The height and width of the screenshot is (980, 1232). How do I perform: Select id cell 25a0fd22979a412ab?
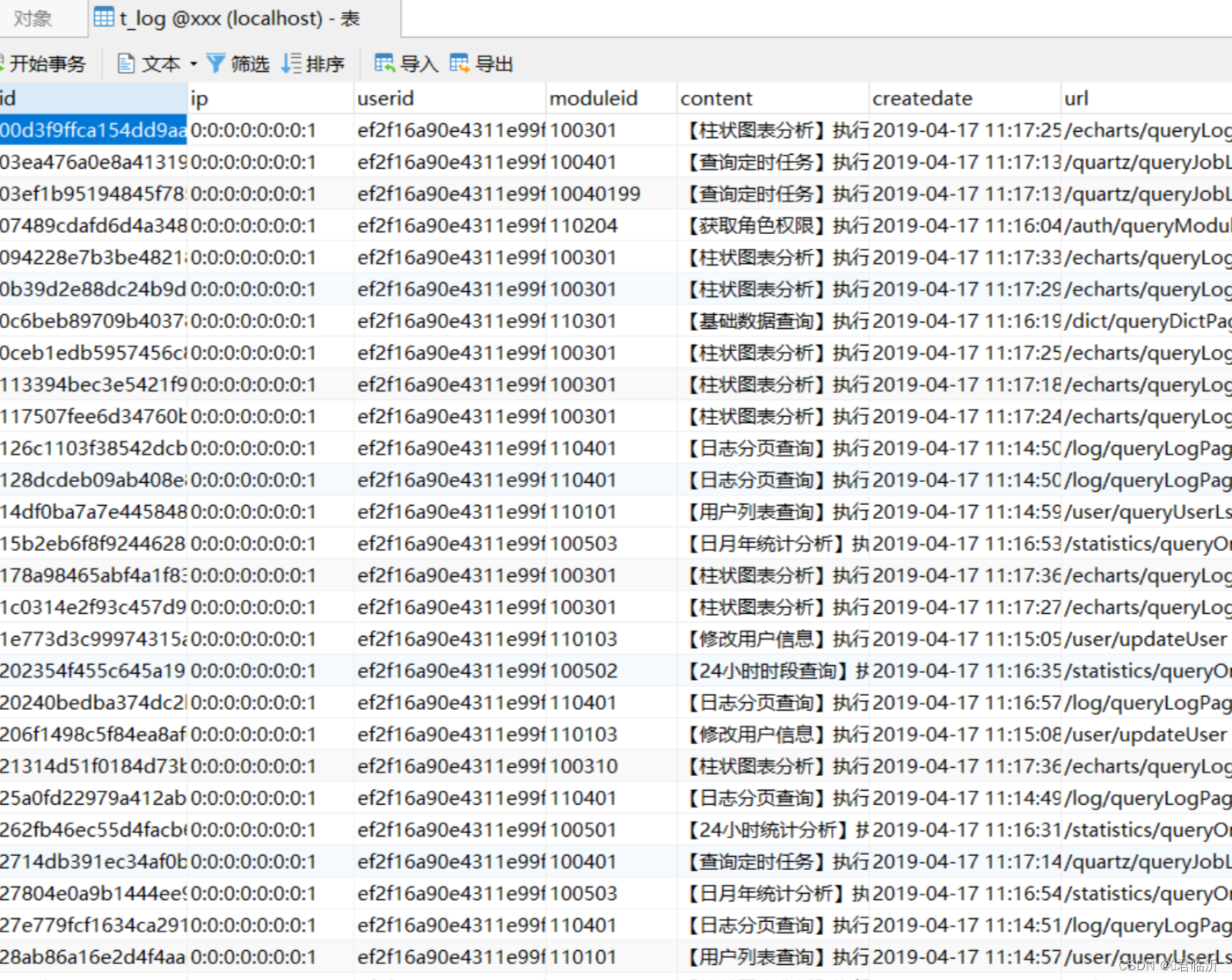click(x=93, y=798)
